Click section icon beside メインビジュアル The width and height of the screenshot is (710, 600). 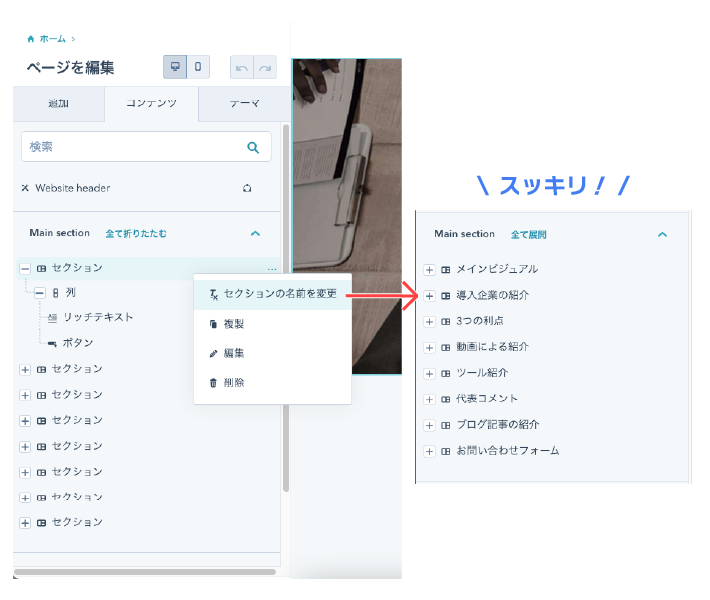pyautogui.click(x=446, y=270)
